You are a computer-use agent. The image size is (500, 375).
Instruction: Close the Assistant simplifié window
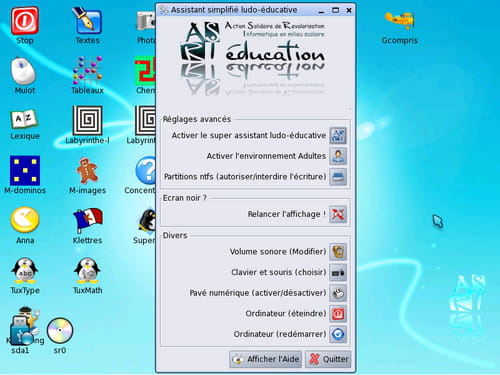pyautogui.click(x=349, y=10)
